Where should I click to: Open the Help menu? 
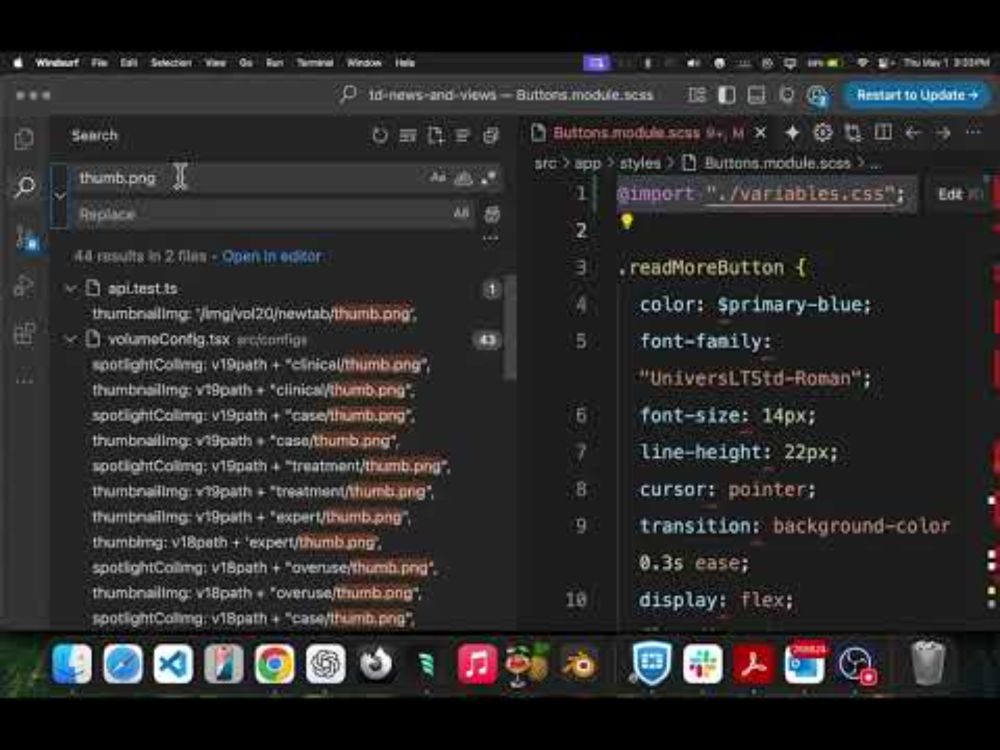tap(405, 62)
